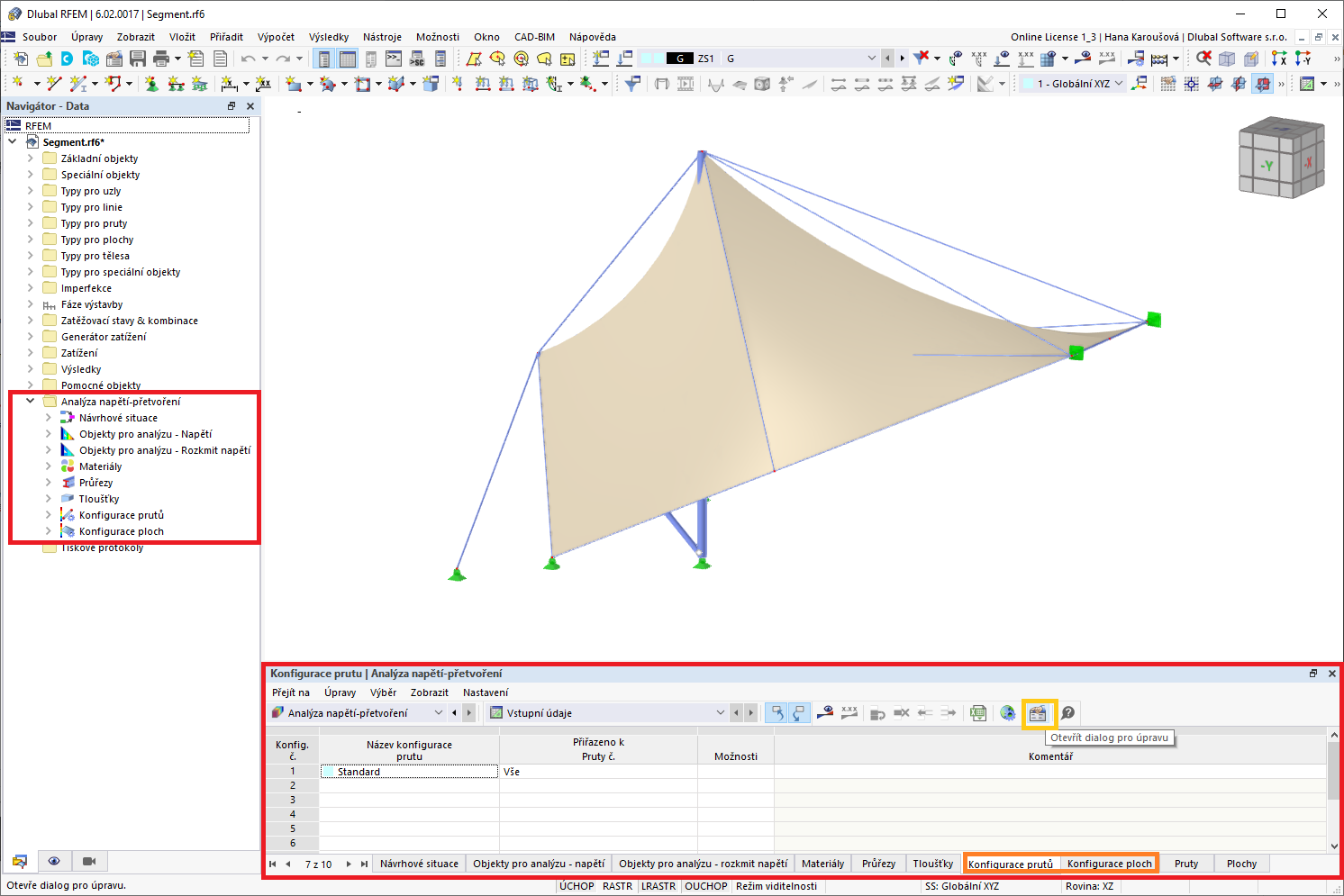
Task: Go to previous load case arrow
Action: [888, 59]
